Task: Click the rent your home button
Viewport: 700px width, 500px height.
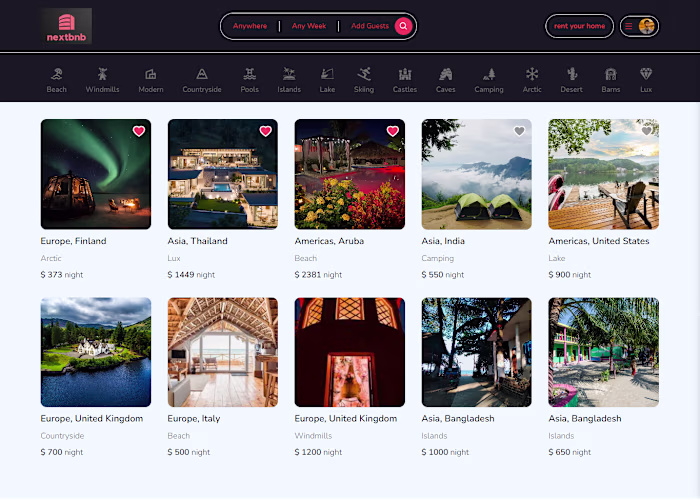Action: tap(579, 26)
